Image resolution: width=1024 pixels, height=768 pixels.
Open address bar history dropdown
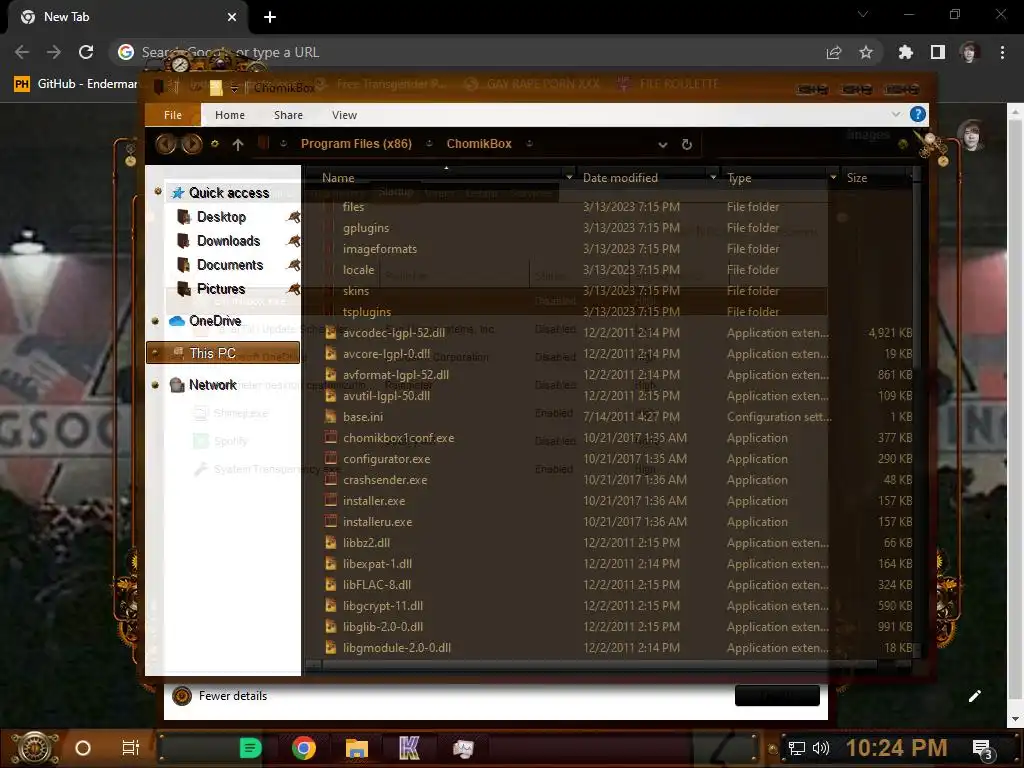(662, 144)
